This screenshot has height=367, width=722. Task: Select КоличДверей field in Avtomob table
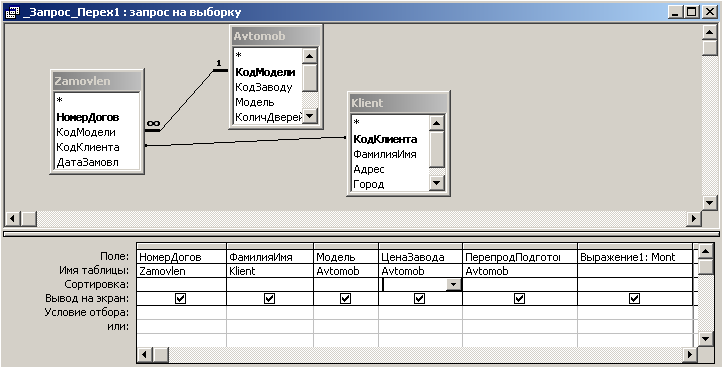pyautogui.click(x=268, y=117)
